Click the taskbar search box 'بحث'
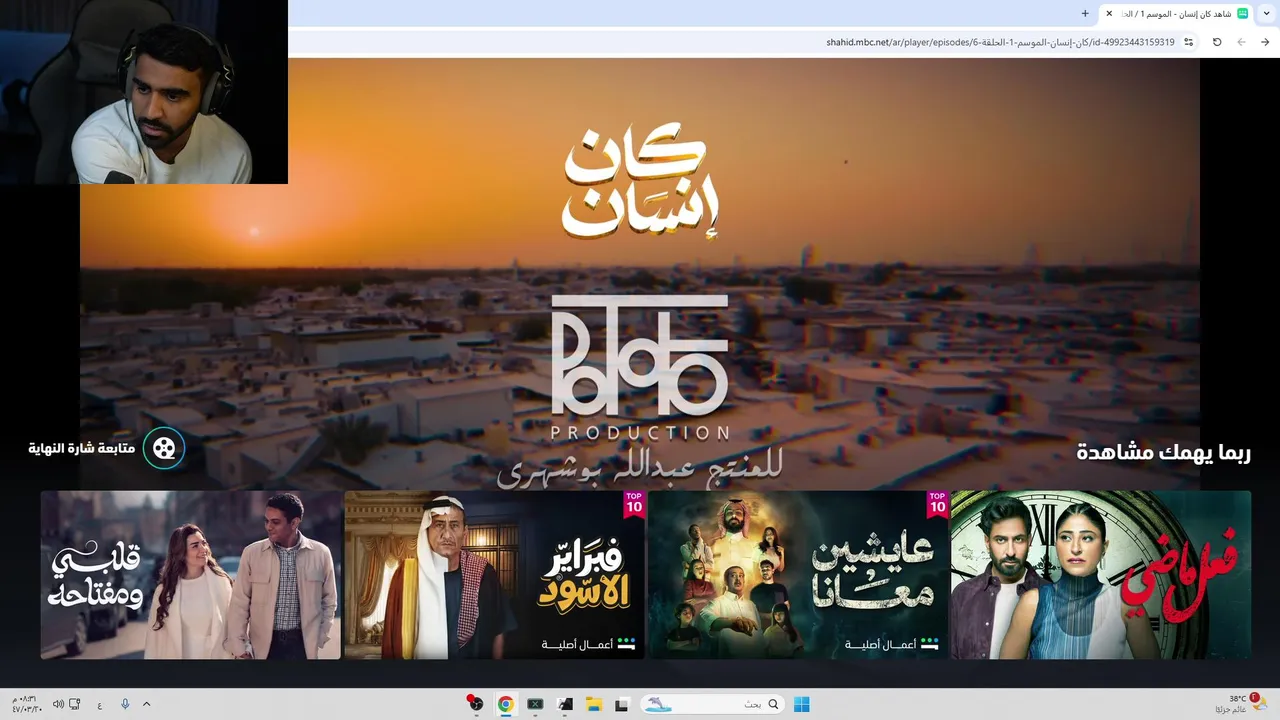Image resolution: width=1280 pixels, height=720 pixels. pos(711,704)
